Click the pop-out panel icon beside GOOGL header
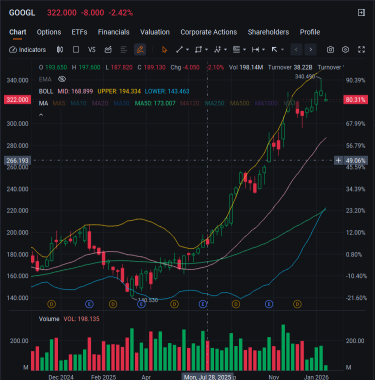Image resolution: width=375 pixels, height=380 pixels. (x=361, y=13)
